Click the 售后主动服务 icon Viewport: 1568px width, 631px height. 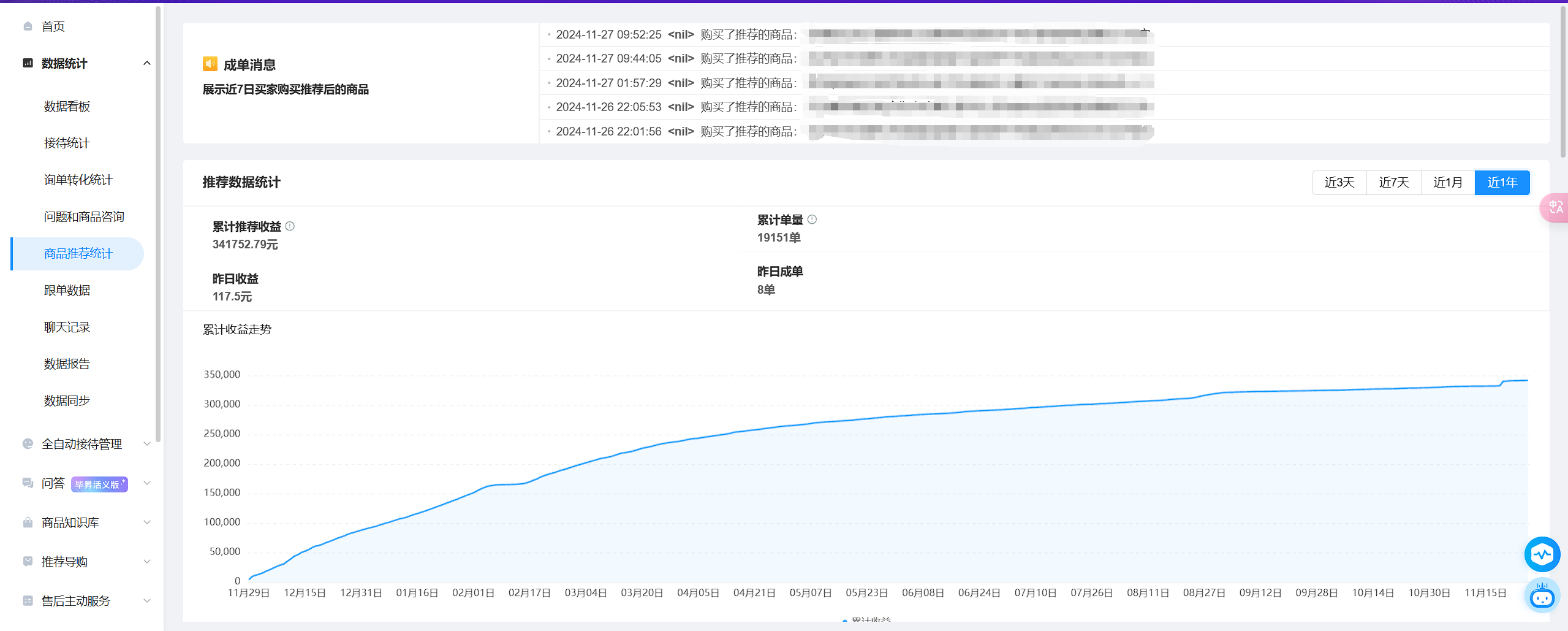[x=28, y=601]
